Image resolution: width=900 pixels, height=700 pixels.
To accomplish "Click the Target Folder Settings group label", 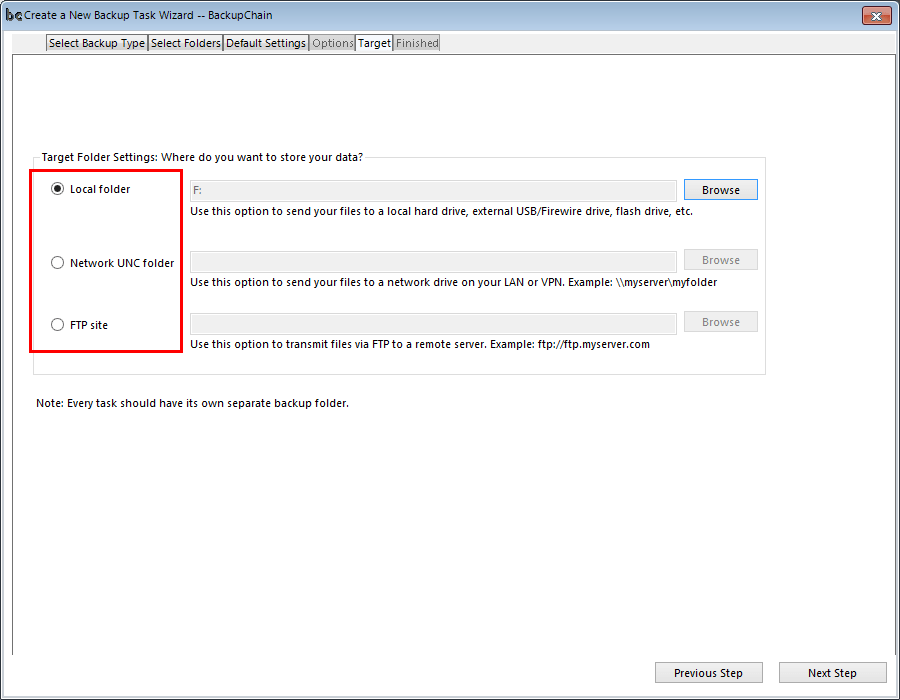I will [202, 157].
